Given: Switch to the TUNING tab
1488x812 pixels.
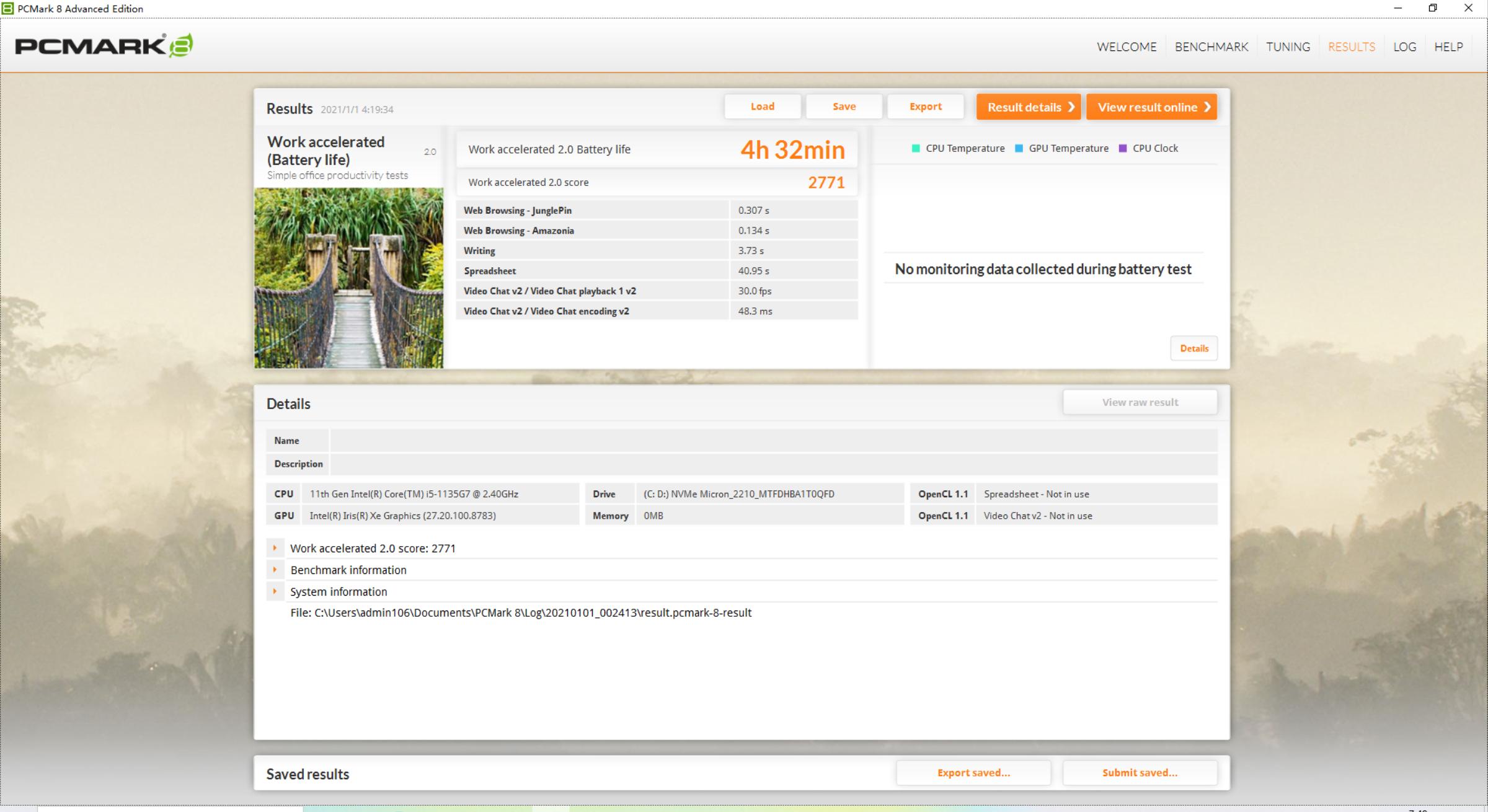Looking at the screenshot, I should (x=1288, y=47).
